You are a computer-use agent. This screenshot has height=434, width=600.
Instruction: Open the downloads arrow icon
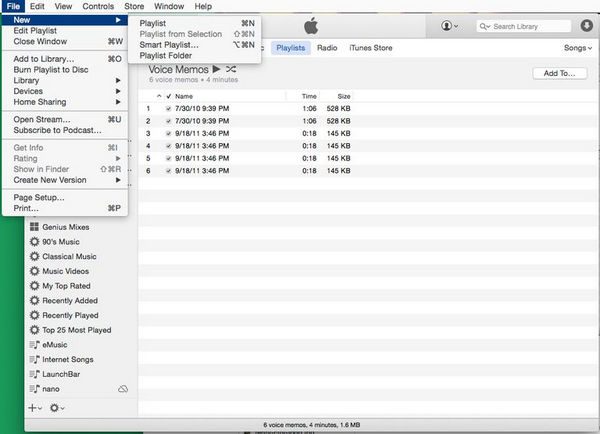[x=586, y=26]
